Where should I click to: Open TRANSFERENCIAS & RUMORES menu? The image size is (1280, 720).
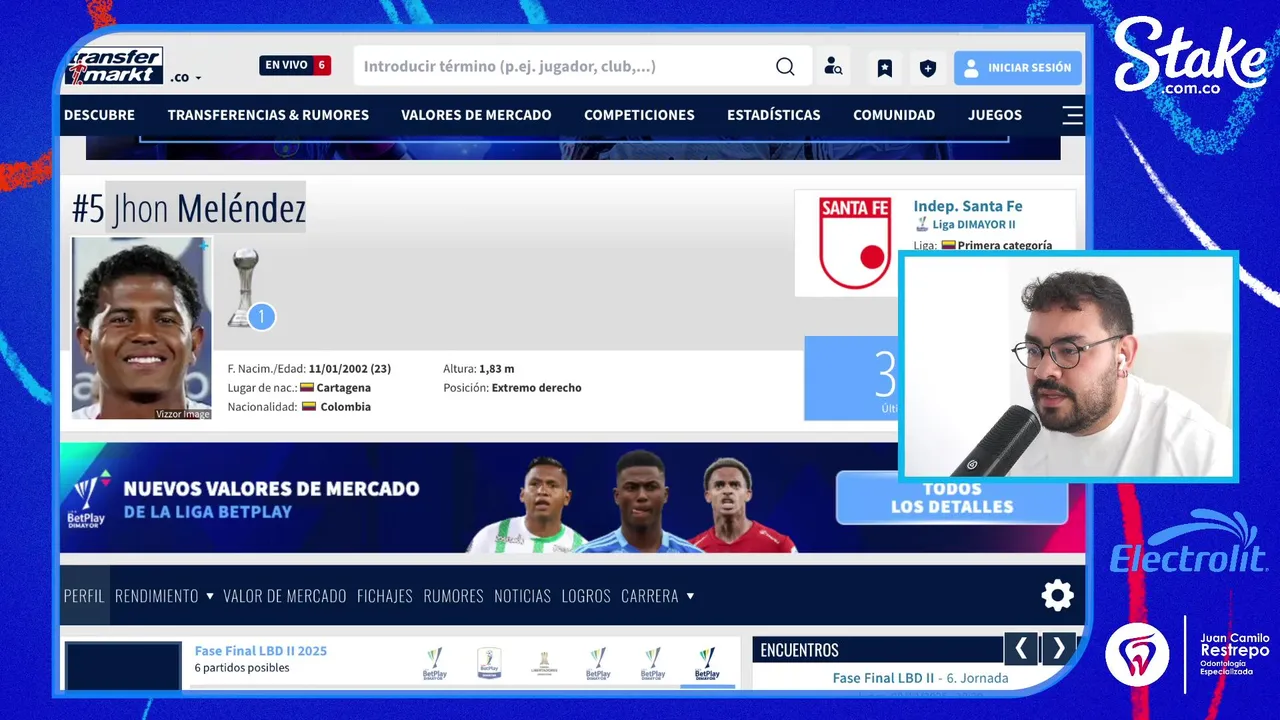click(x=268, y=115)
